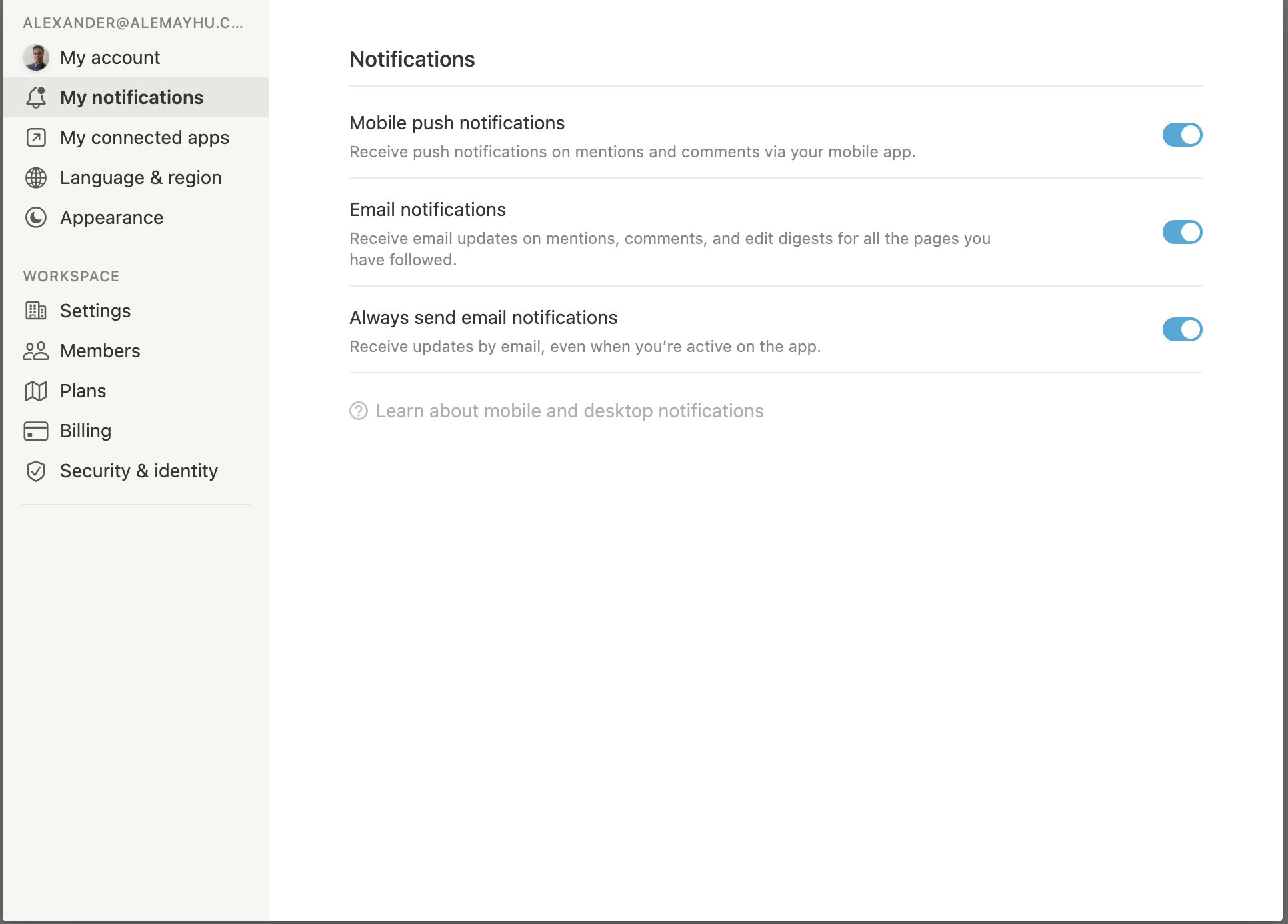Open the Workspace Settings section
The width and height of the screenshot is (1288, 924).
[x=95, y=311]
